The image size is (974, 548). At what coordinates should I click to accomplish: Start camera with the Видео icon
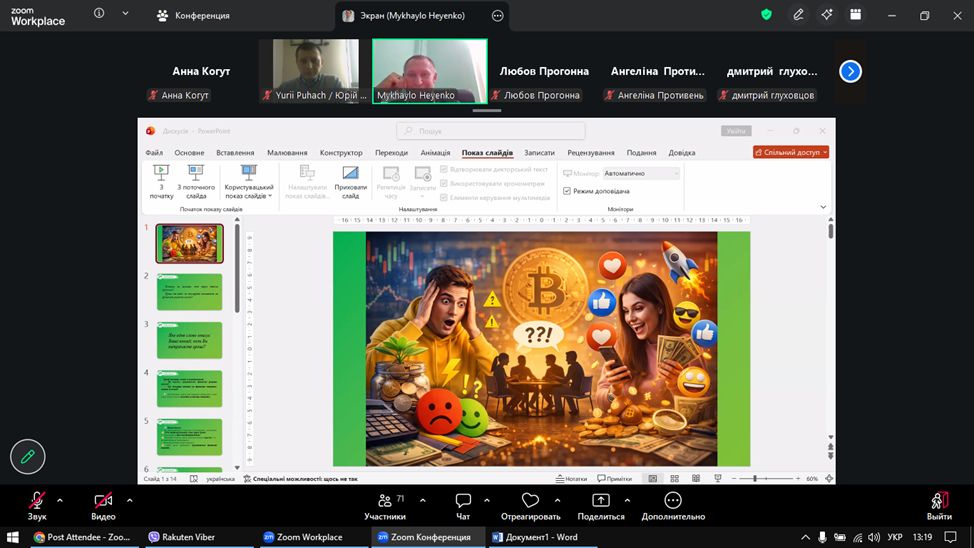pos(103,500)
